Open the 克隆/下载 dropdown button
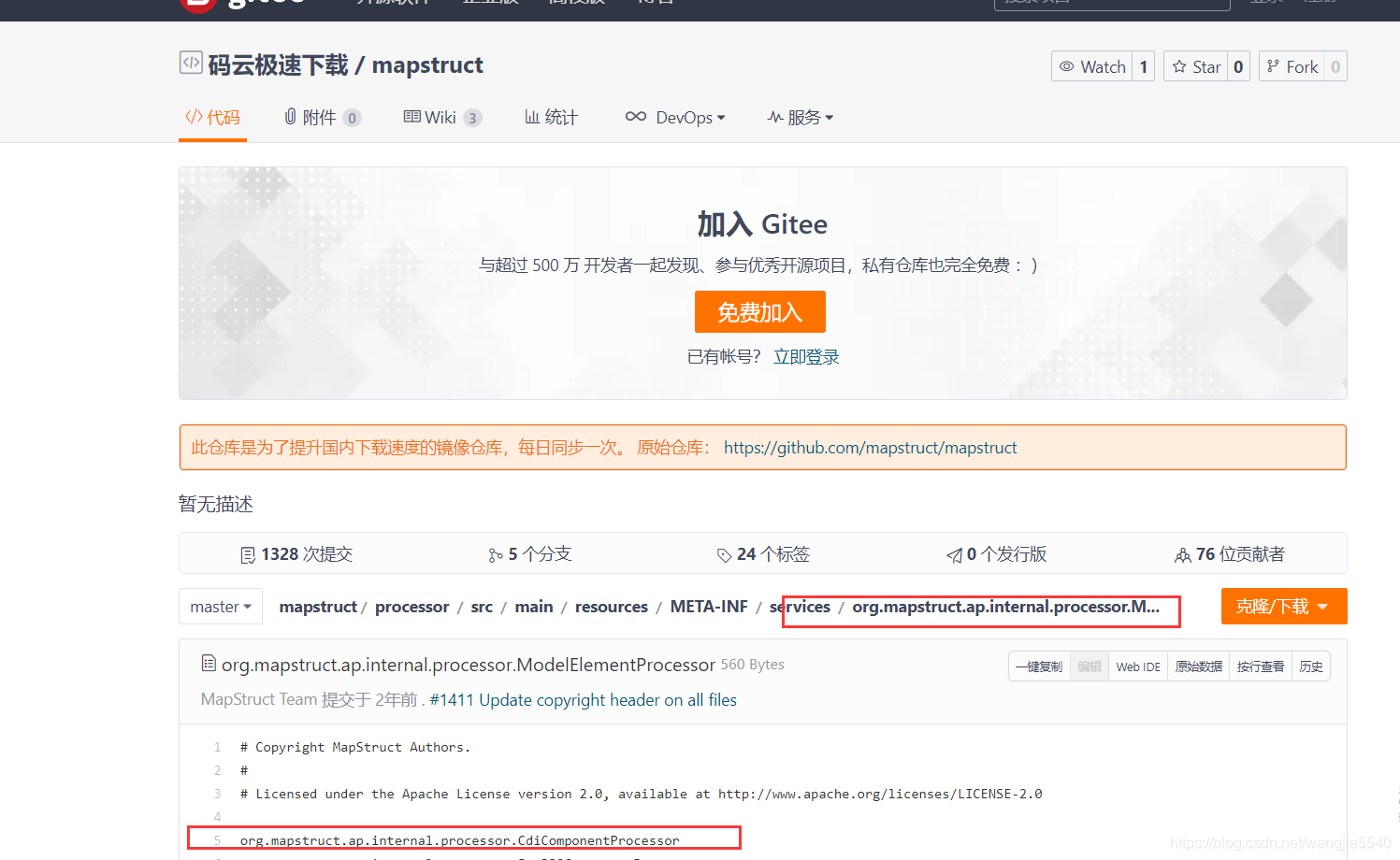Viewport: 1400px width, 860px height. [x=1284, y=606]
